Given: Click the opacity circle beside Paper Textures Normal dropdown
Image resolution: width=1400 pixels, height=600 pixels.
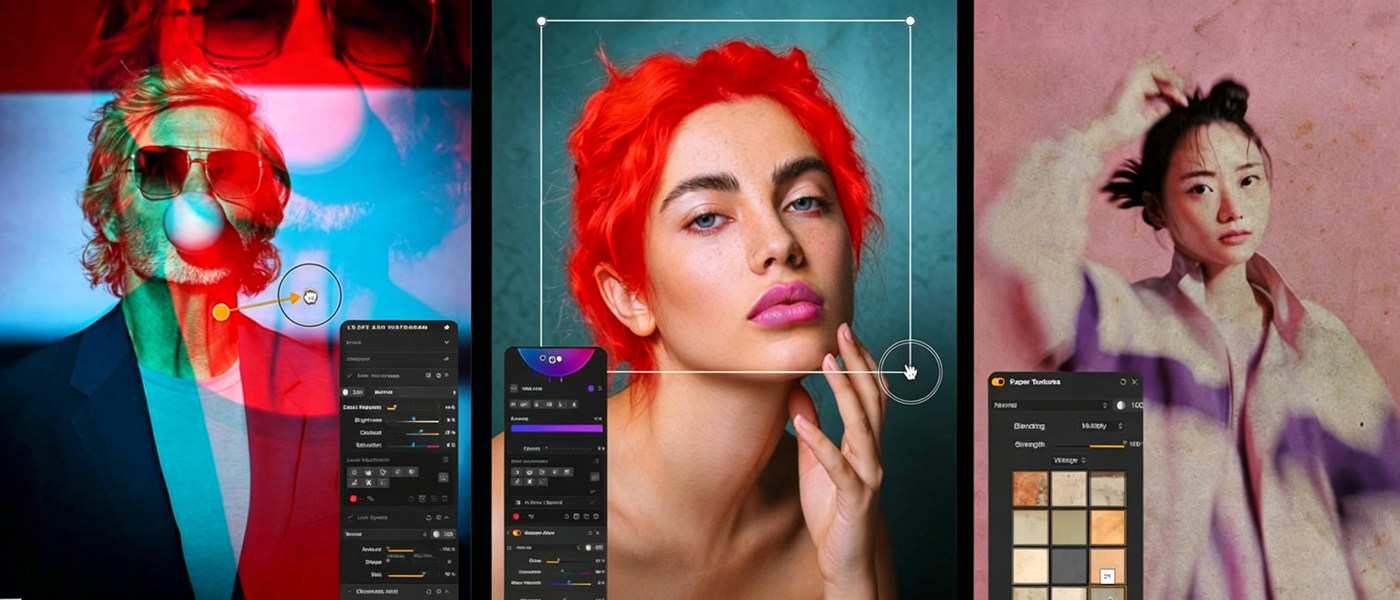Looking at the screenshot, I should coord(1121,405).
